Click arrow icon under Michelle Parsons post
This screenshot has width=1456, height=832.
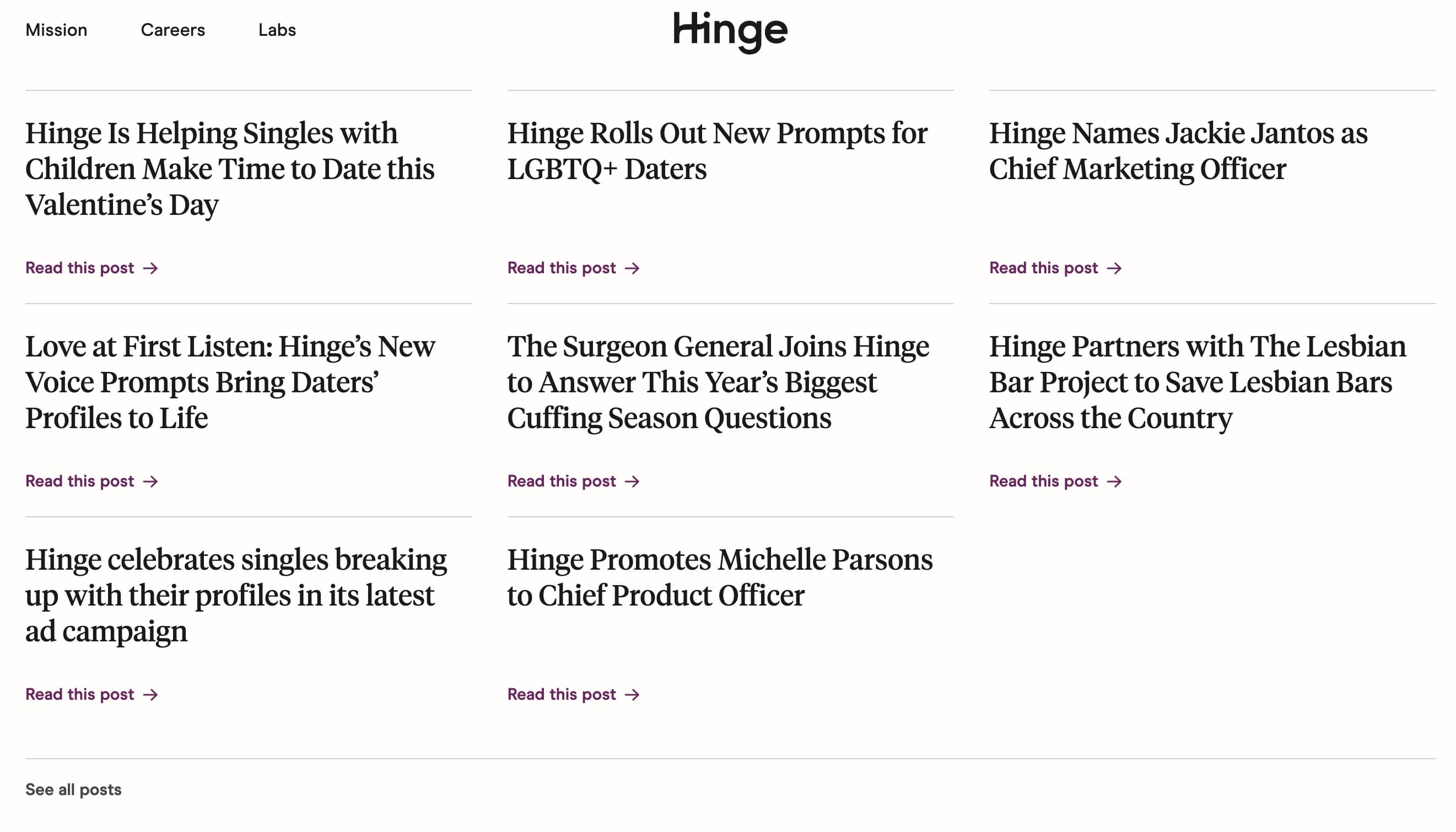632,694
